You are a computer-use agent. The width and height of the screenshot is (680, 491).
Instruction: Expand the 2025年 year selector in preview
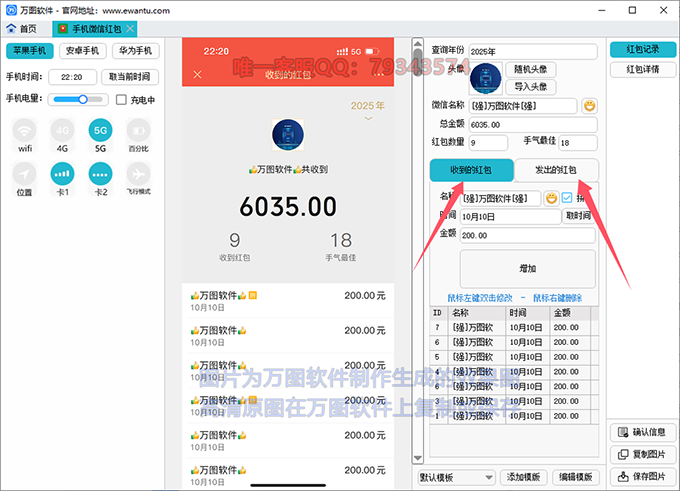pos(368,118)
